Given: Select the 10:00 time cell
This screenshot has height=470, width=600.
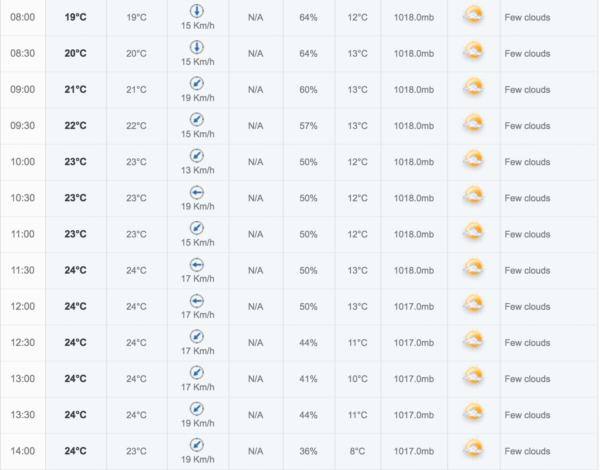Looking at the screenshot, I should pos(23,162).
